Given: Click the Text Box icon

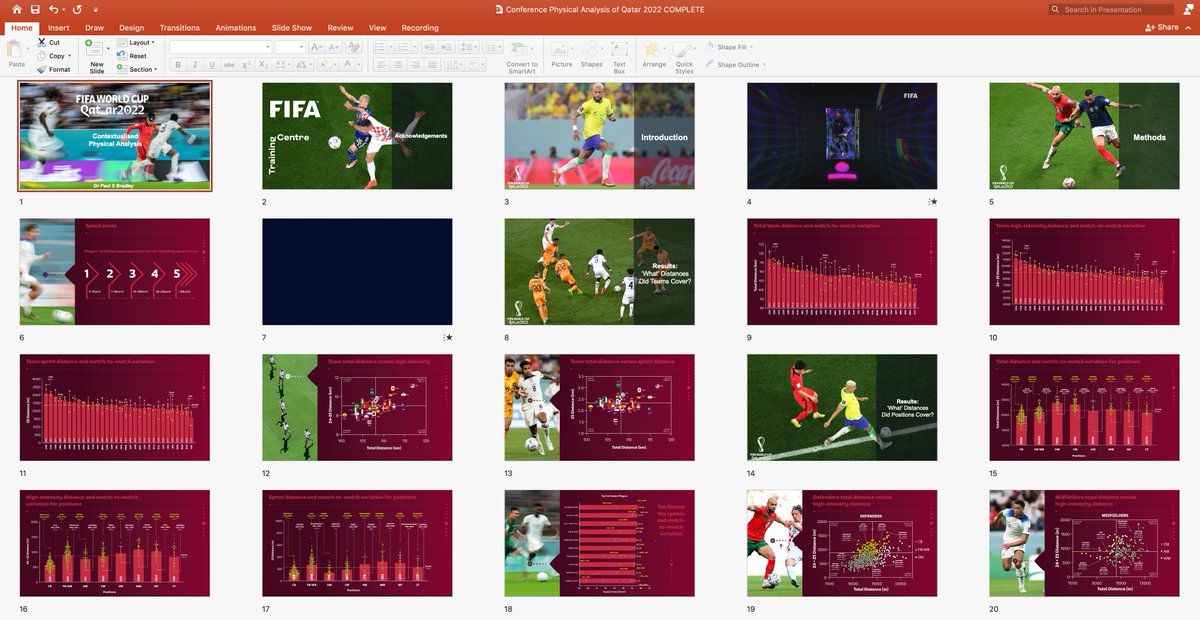Looking at the screenshot, I should coord(619,48).
